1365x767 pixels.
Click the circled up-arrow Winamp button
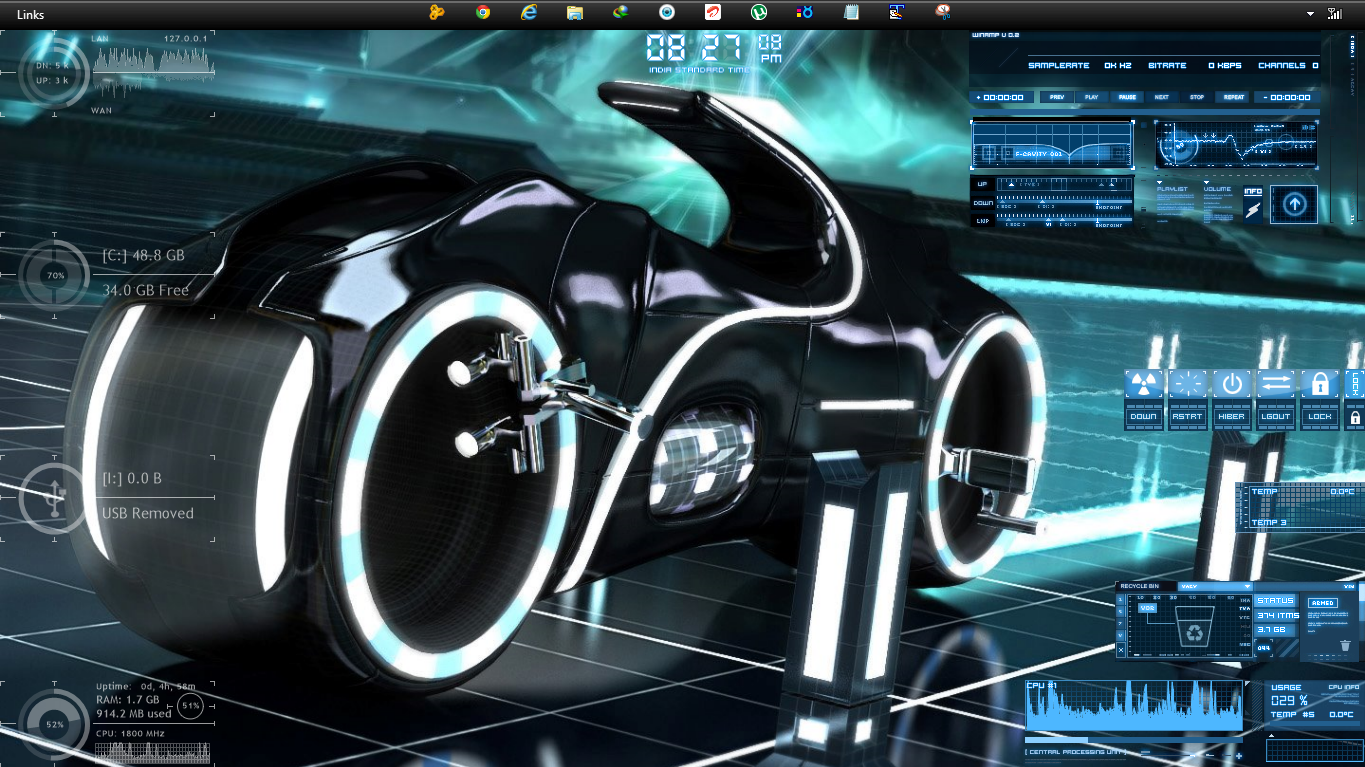[1294, 204]
